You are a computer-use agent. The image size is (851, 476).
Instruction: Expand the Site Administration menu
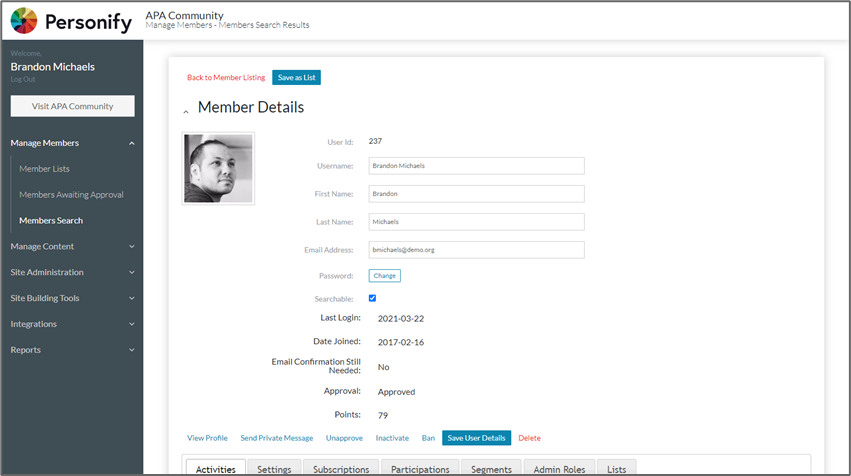pyautogui.click(x=132, y=272)
